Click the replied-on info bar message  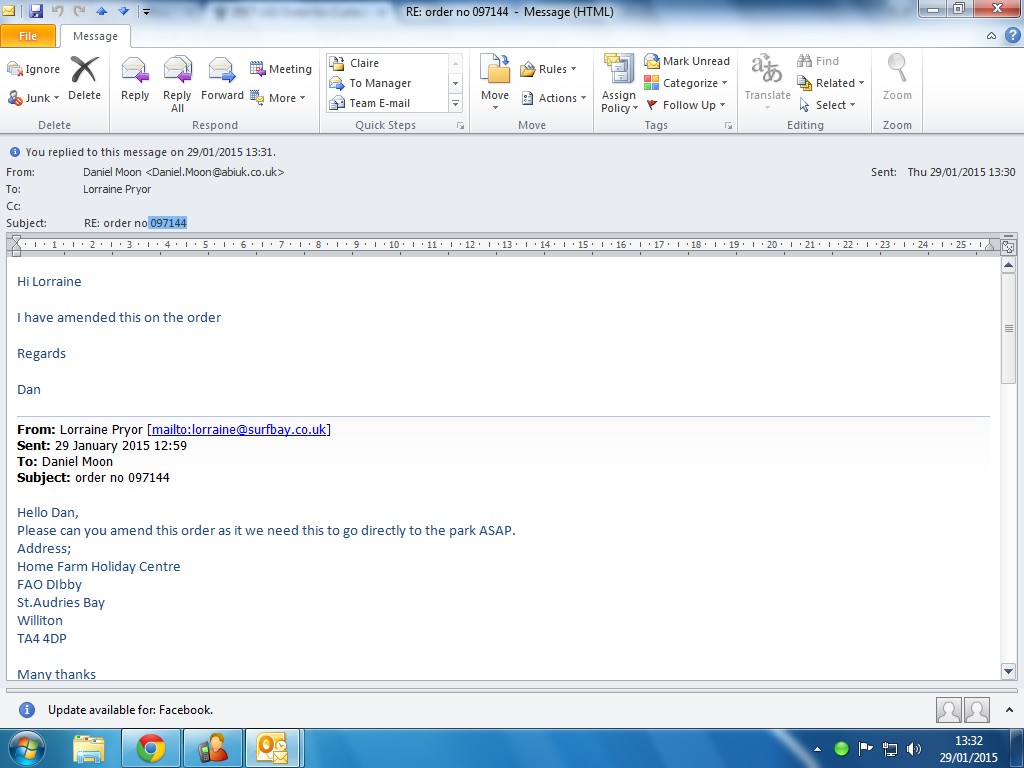coord(150,152)
